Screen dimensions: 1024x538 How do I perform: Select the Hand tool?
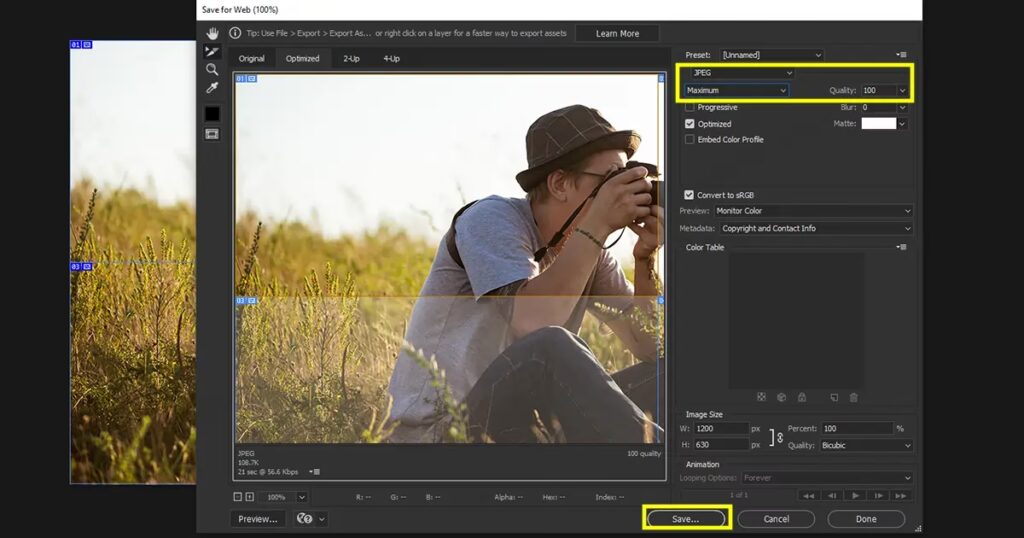[x=211, y=33]
